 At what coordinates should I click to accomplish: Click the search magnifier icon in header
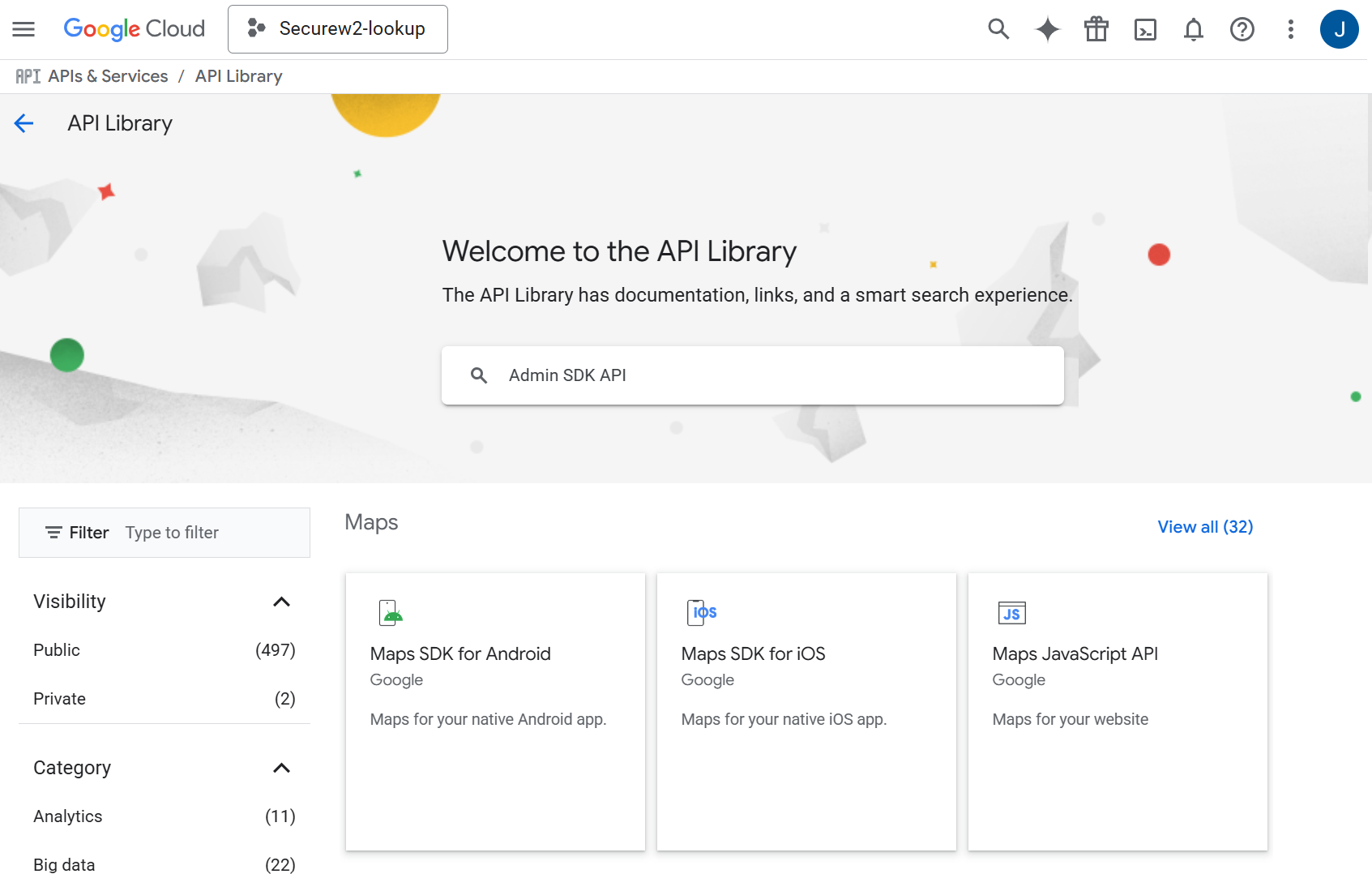pyautogui.click(x=998, y=29)
